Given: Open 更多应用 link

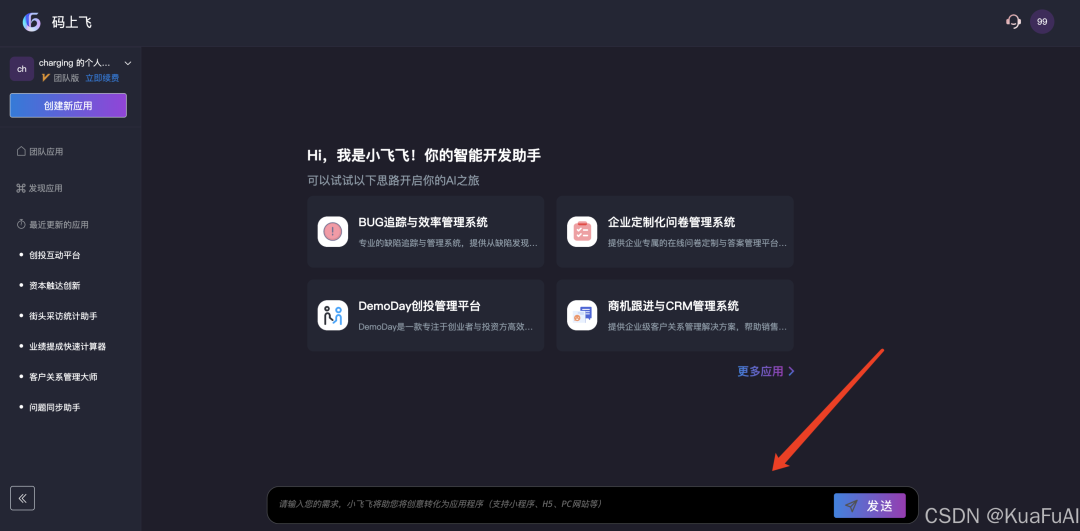Looking at the screenshot, I should point(766,371).
